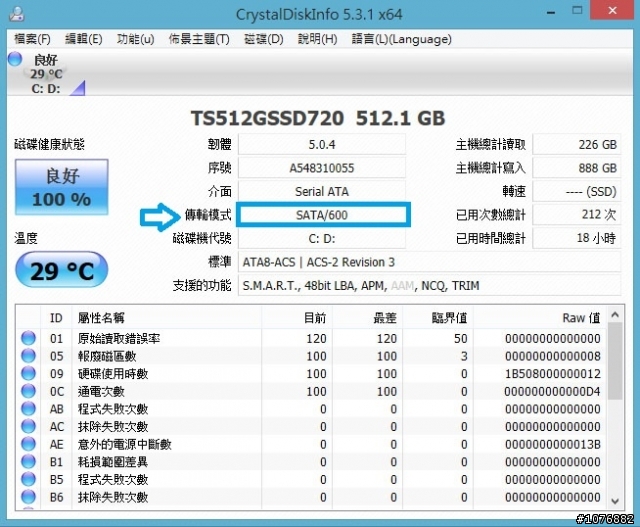Open the 說明(H) menu
Viewport: 640px width, 527px height.
point(317,39)
